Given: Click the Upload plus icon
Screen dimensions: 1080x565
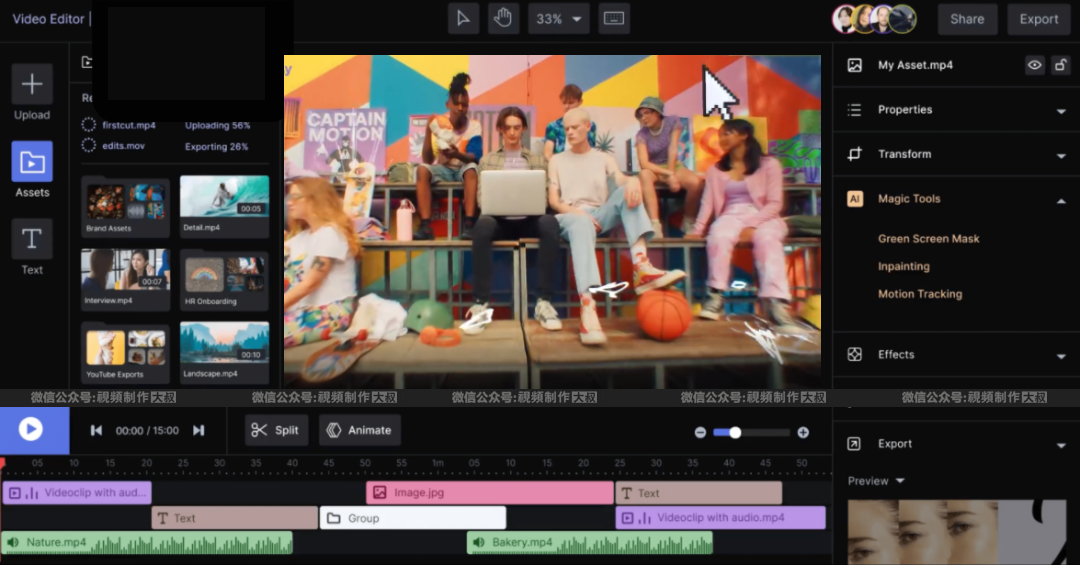Looking at the screenshot, I should [32, 84].
